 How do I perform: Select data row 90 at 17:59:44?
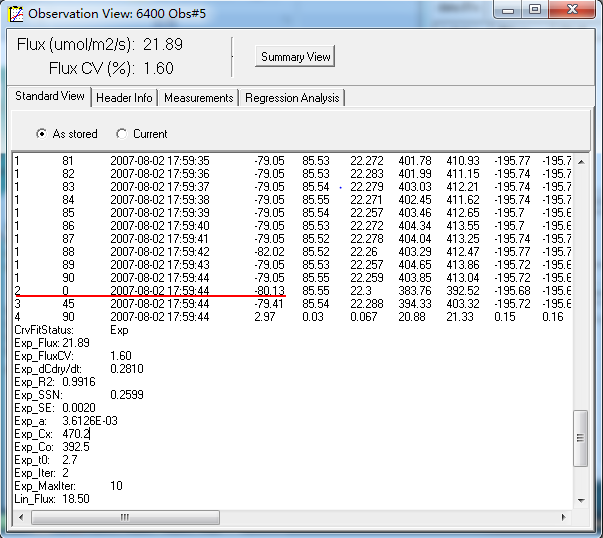160,276
